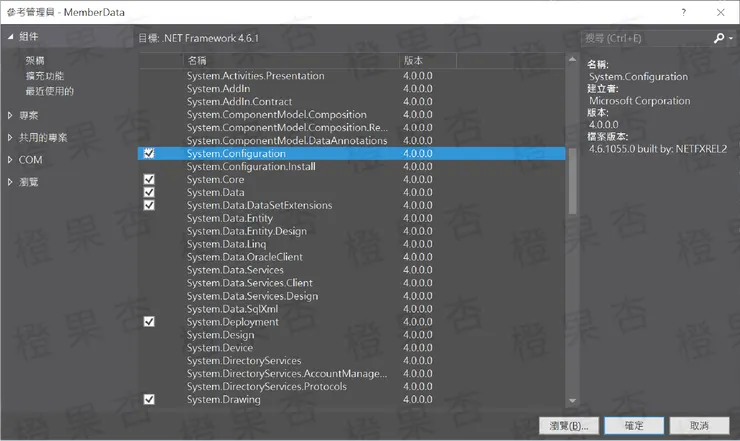This screenshot has height=441, width=740.
Task: Expand the COM tree section
Action: (x=10, y=160)
